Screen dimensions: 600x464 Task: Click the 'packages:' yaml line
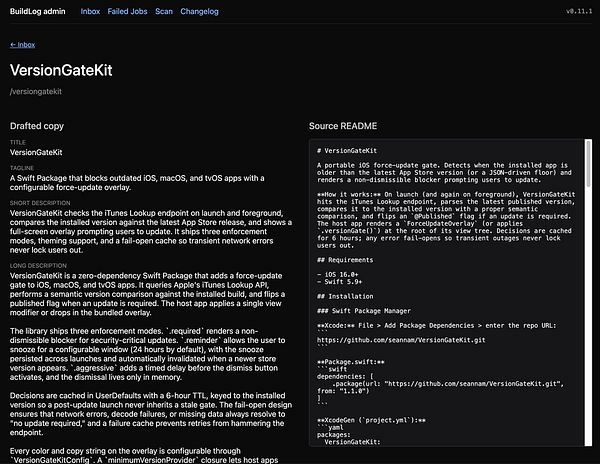coord(334,435)
